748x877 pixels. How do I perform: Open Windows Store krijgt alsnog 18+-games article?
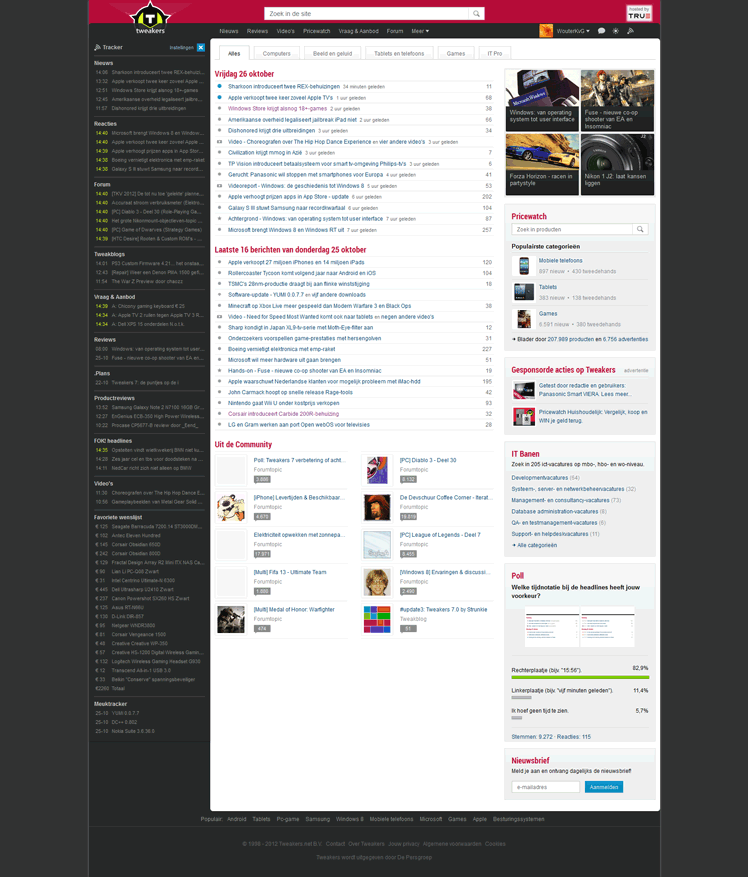277,109
